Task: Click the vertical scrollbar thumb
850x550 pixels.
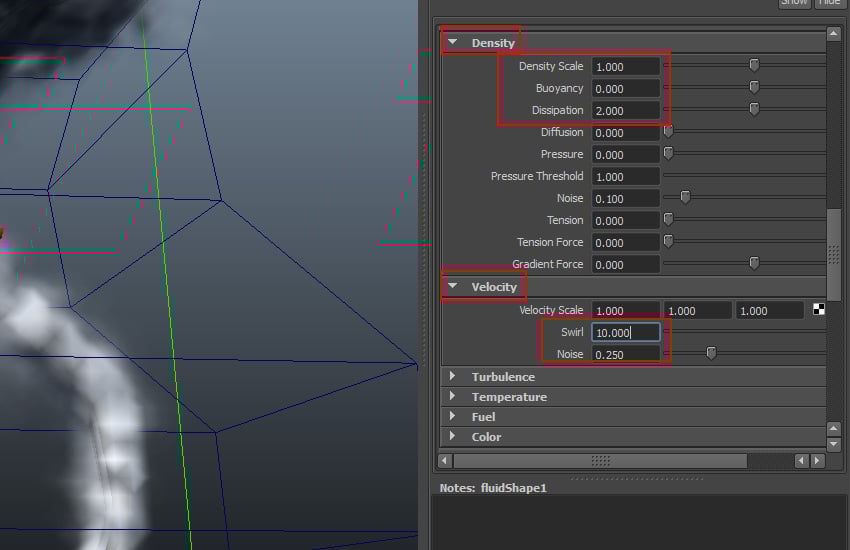Action: tap(834, 254)
